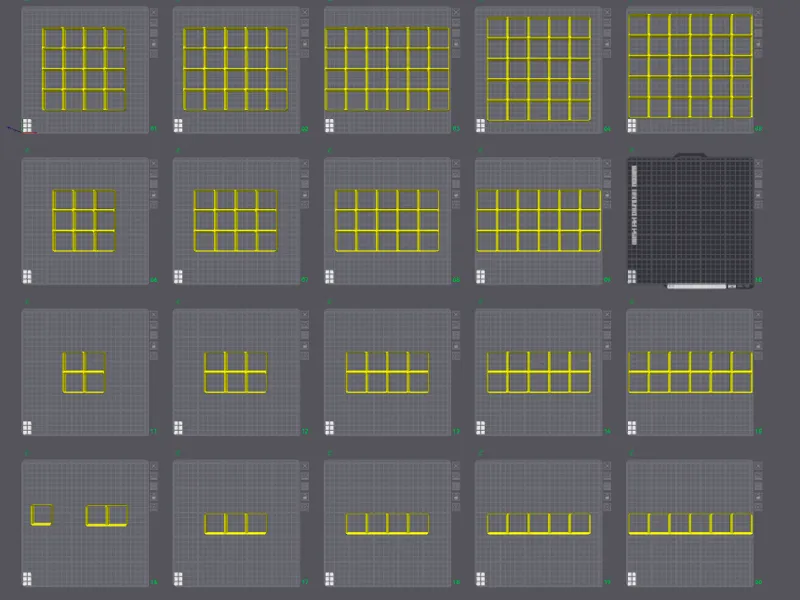Arrange objects on plate 18
800x600 pixels.
pyautogui.click(x=456, y=487)
